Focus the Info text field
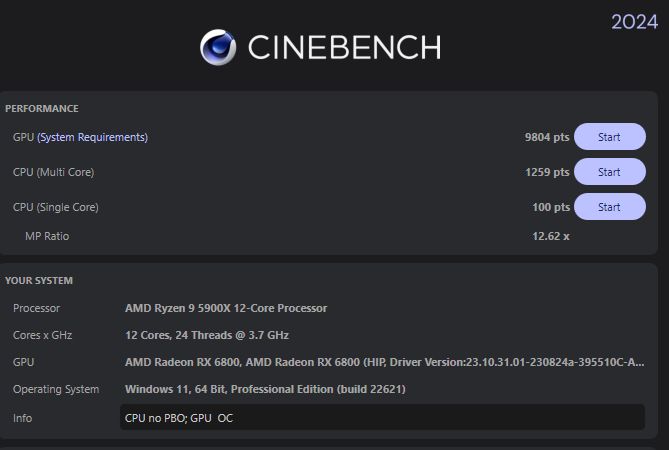669x450 pixels. (382, 417)
